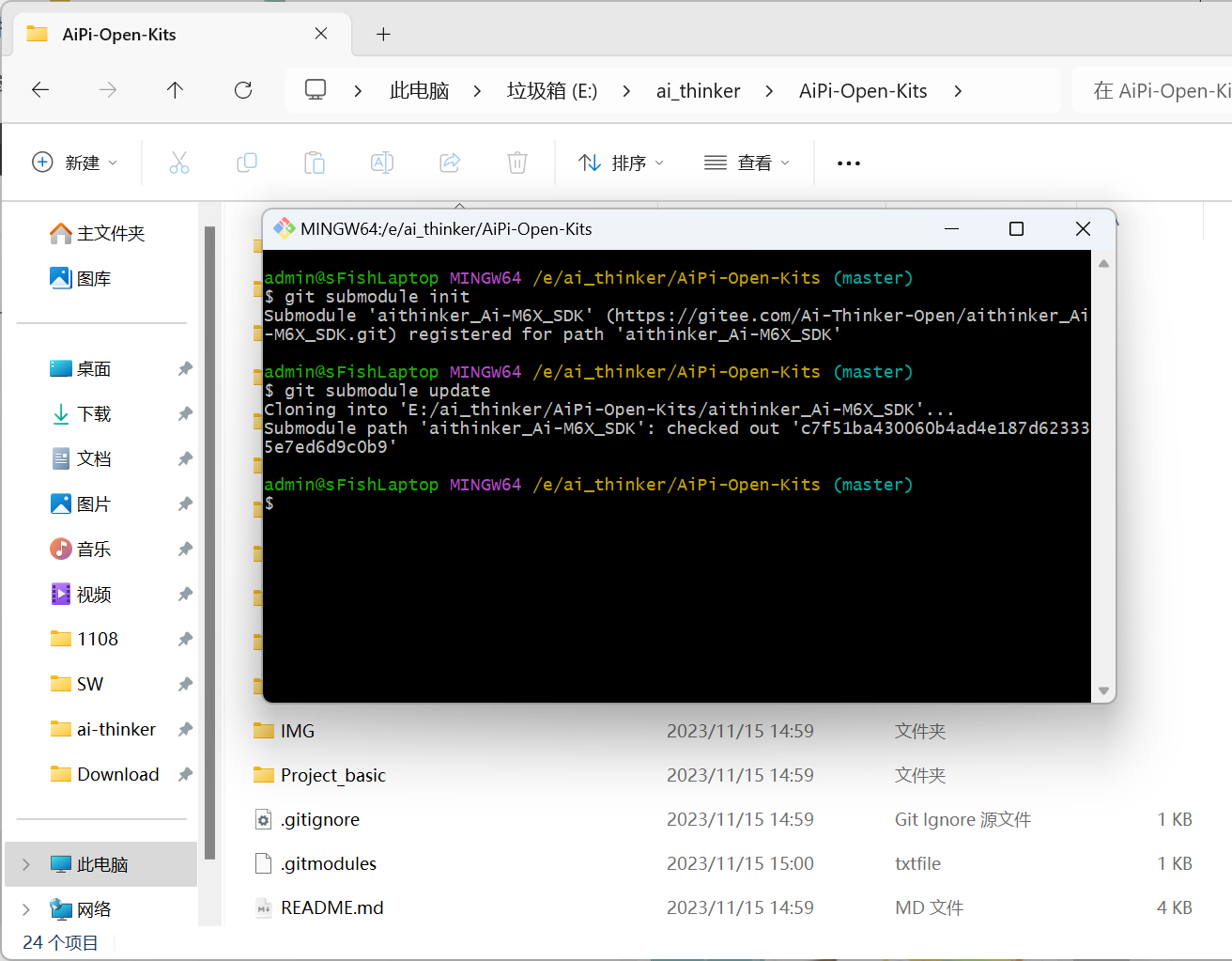This screenshot has width=1232, height=961.
Task: Click the Copy icon in toolbar
Action: tap(247, 163)
